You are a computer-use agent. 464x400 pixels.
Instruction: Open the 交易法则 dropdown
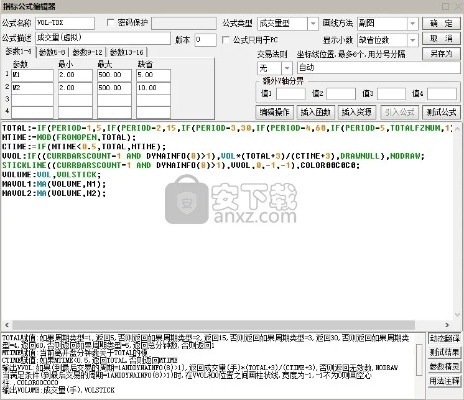click(x=287, y=68)
